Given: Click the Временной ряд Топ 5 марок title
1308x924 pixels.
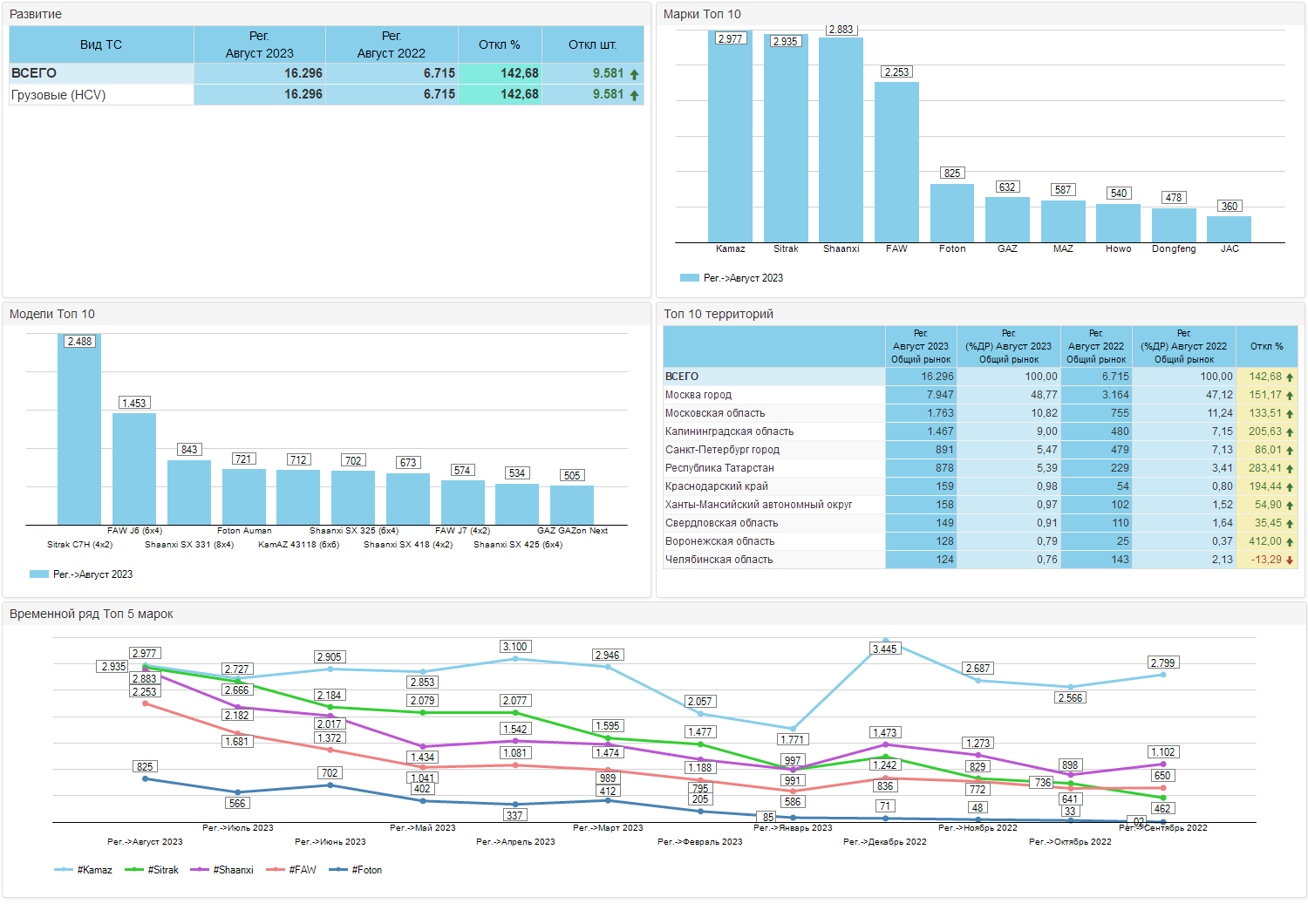Looking at the screenshot, I should pos(92,615).
